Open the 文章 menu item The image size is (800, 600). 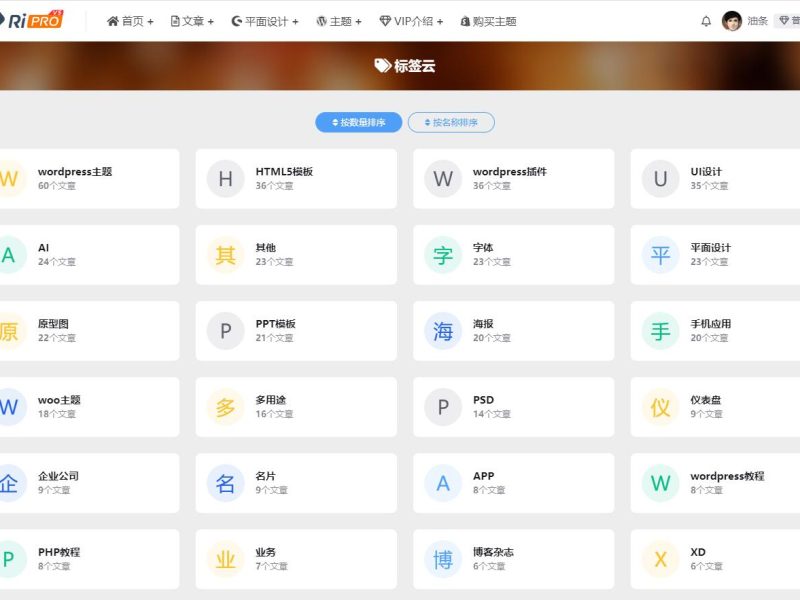[x=192, y=21]
